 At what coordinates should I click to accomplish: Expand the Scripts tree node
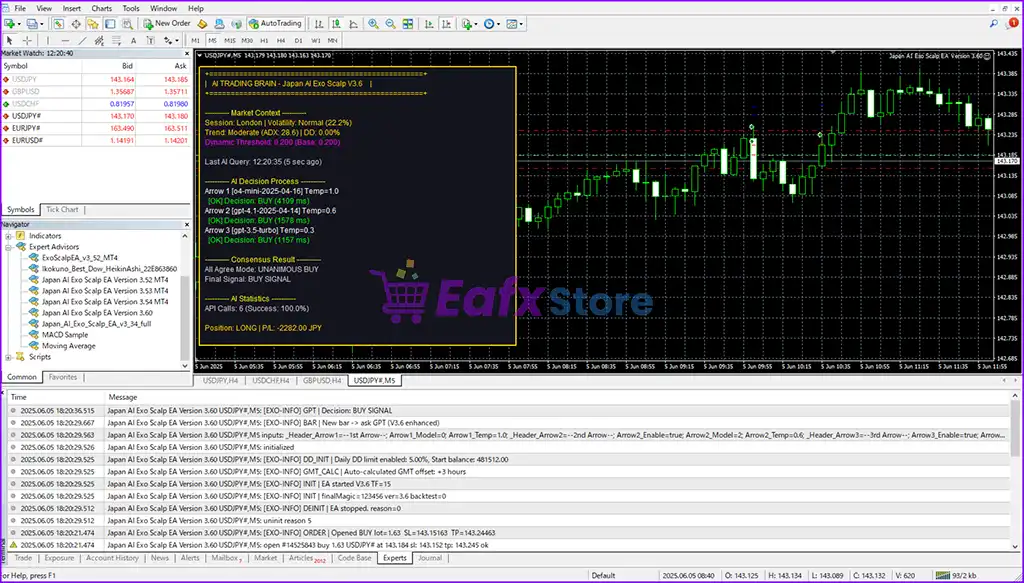(x=8, y=357)
